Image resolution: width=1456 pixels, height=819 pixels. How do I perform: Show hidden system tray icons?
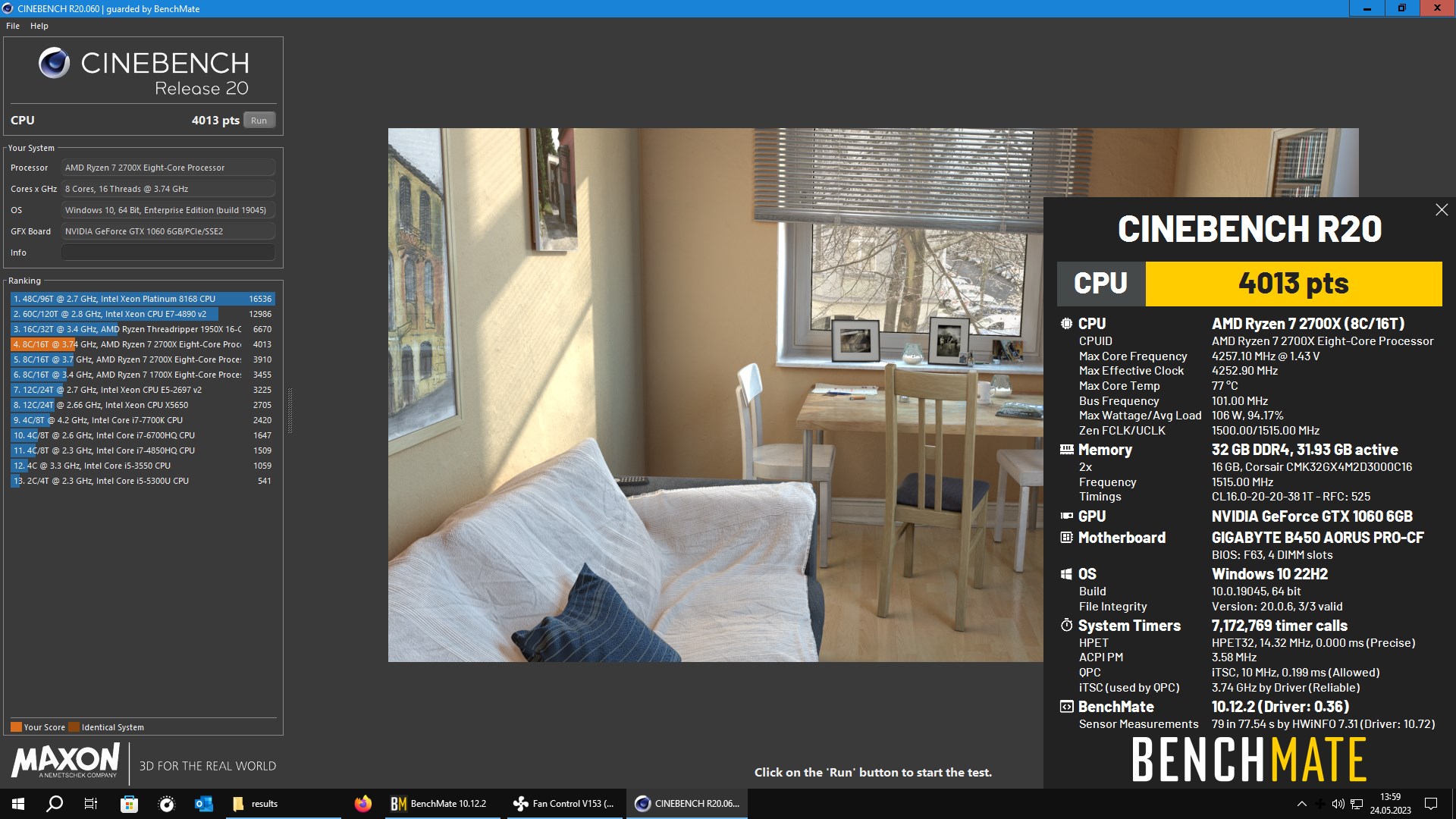(1301, 804)
